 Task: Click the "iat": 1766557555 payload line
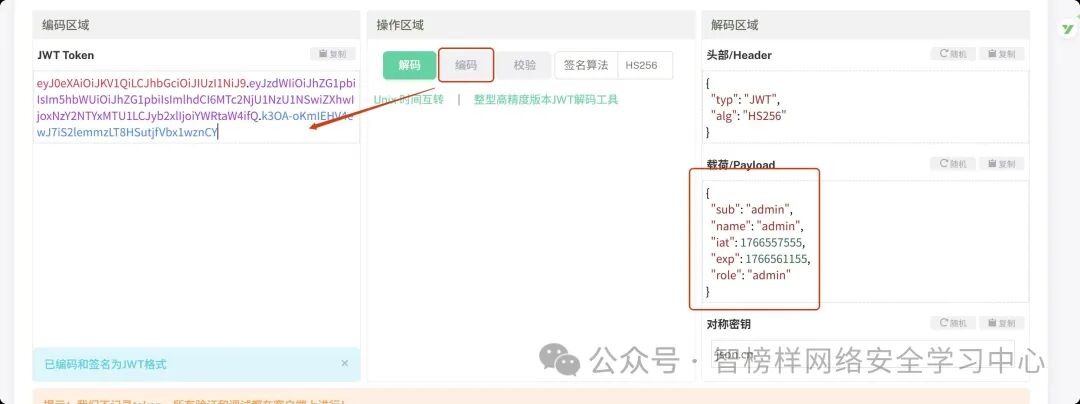point(758,242)
